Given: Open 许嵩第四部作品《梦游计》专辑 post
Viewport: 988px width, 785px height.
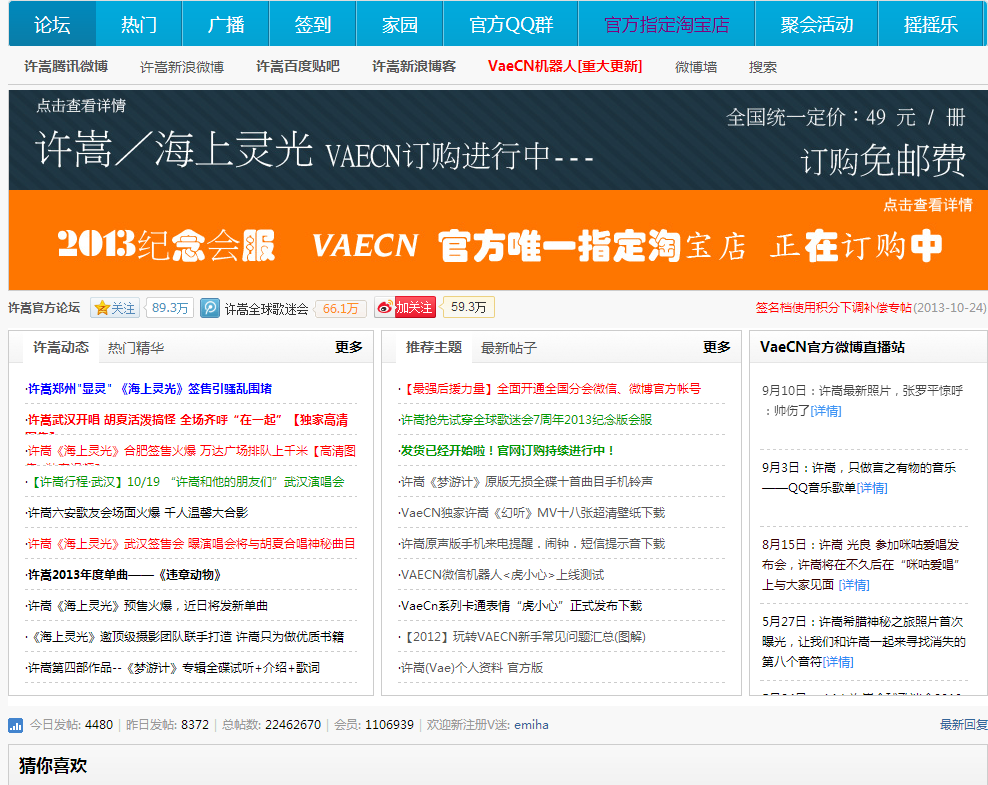Looking at the screenshot, I should tap(174, 667).
